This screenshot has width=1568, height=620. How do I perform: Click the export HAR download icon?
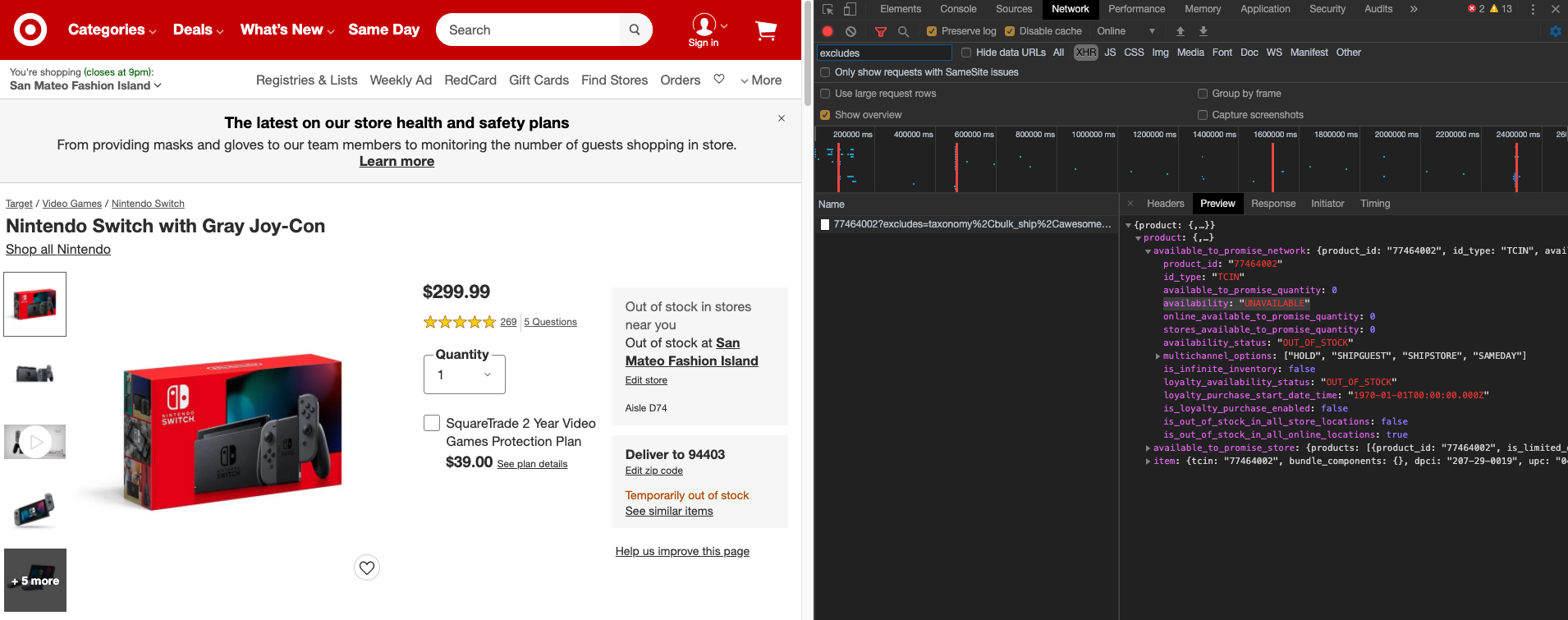[x=1203, y=31]
